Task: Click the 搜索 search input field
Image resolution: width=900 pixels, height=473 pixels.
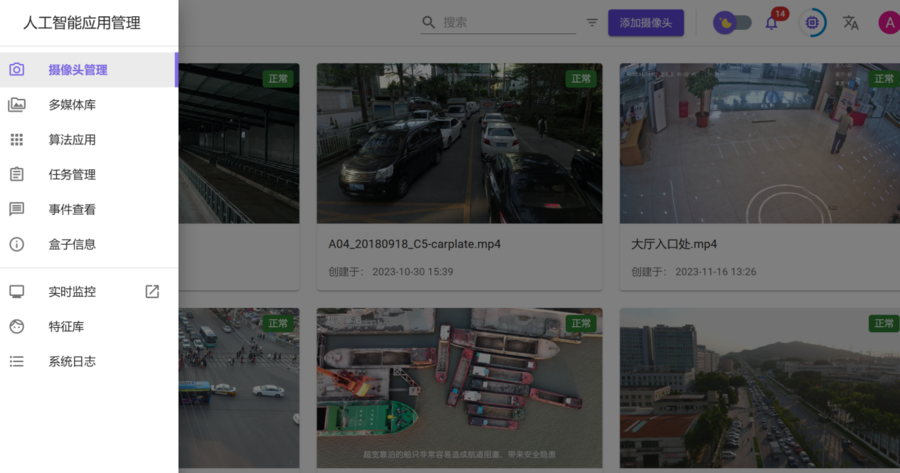Action: click(x=507, y=22)
